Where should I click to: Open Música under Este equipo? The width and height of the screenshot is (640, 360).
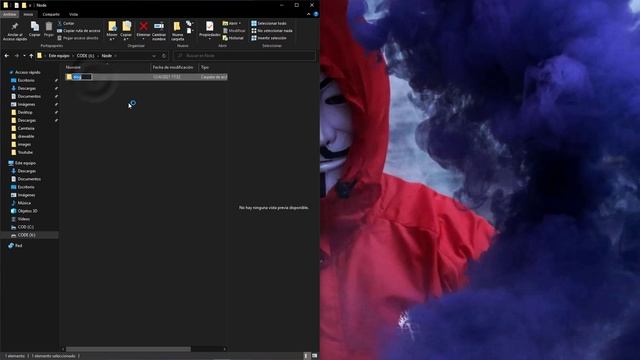pos(24,203)
